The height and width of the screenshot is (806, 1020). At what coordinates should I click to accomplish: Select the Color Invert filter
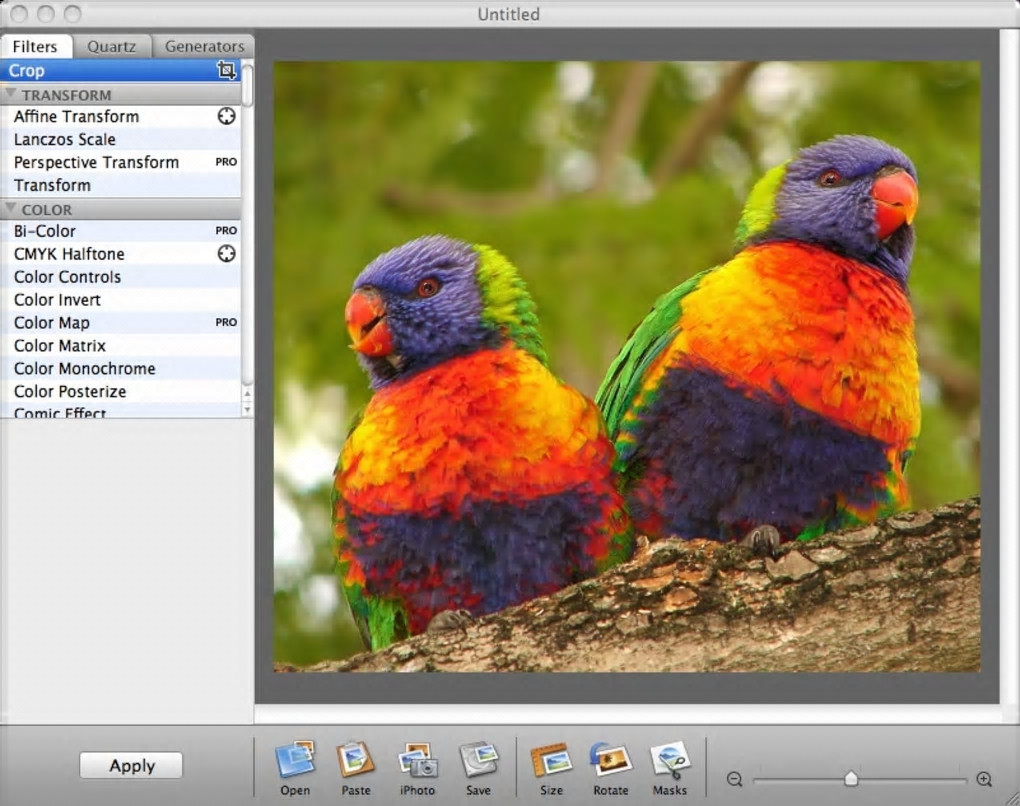57,300
